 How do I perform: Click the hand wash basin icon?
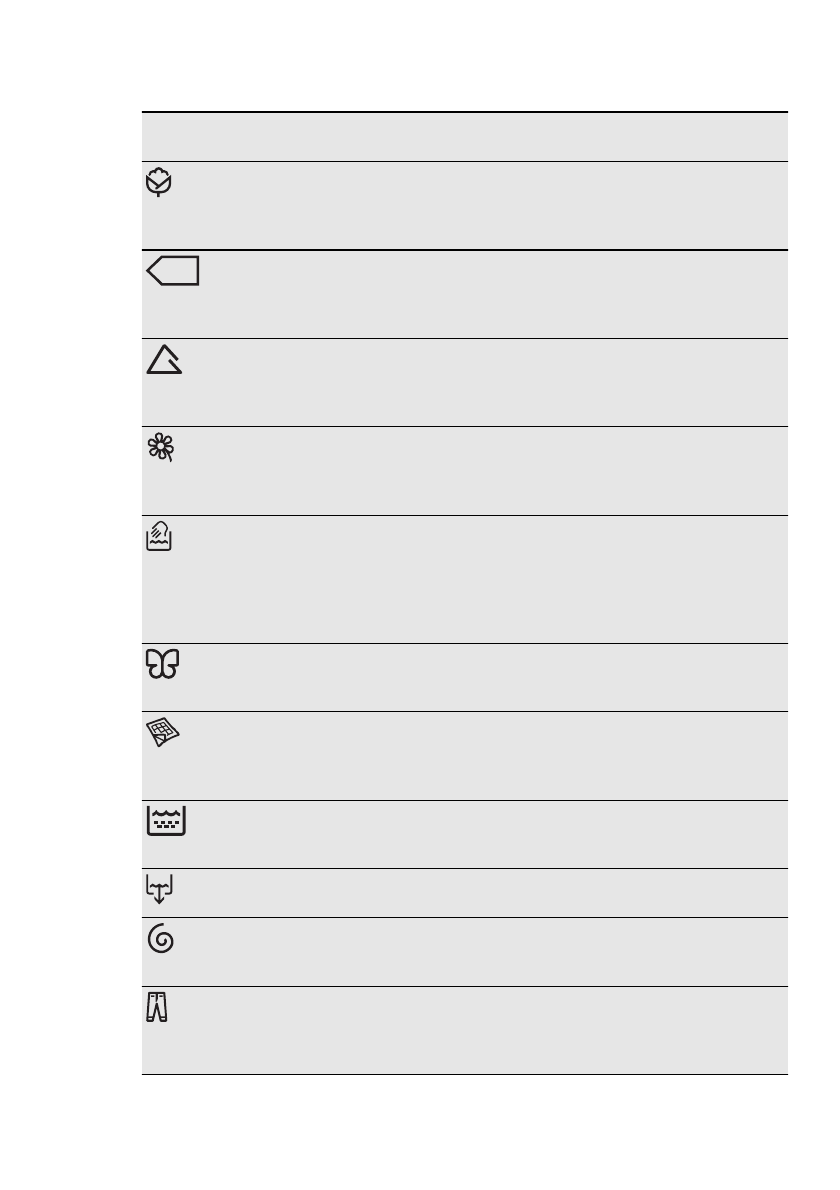(160, 538)
